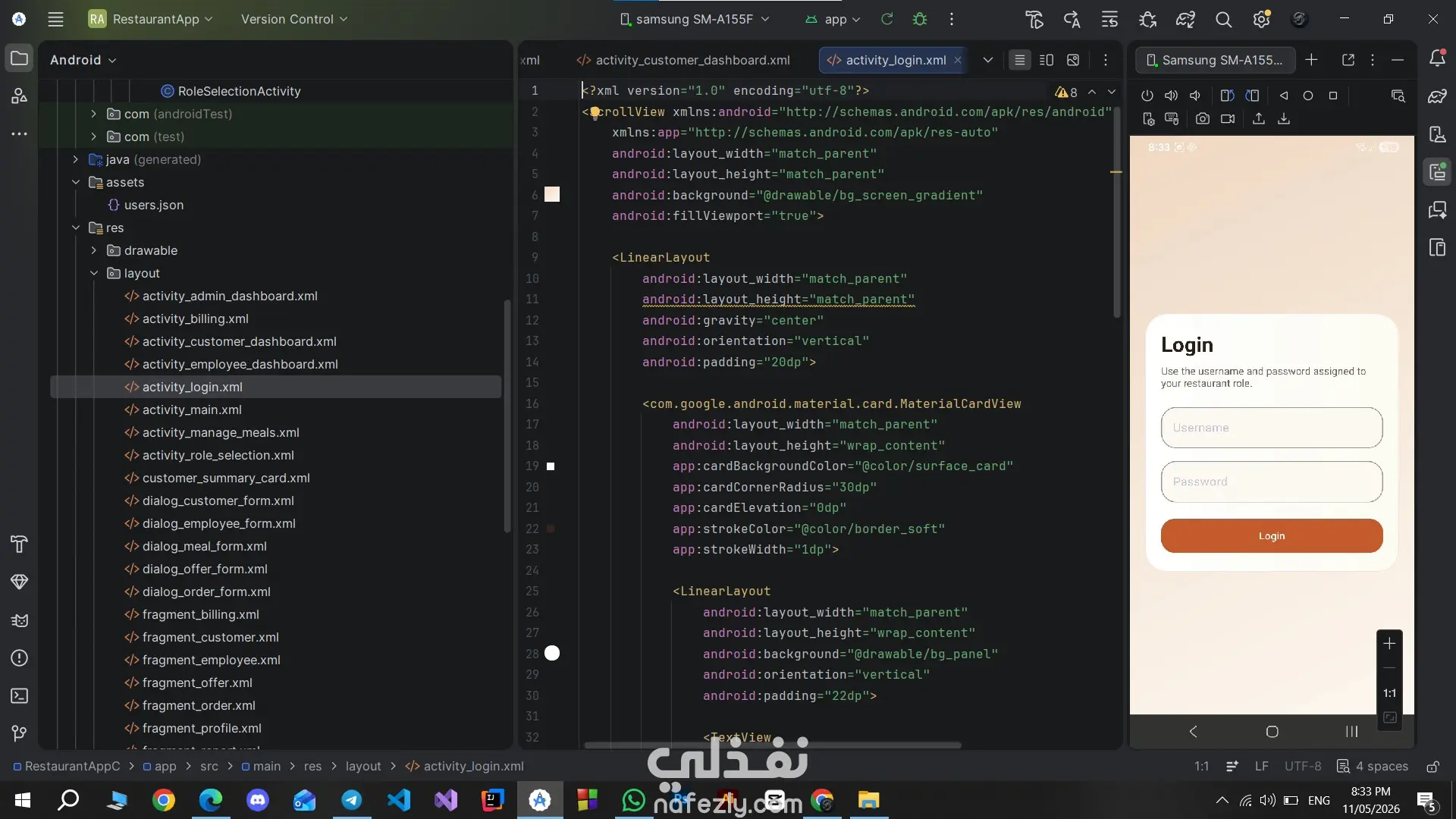Click the 1:1 actual size zoom button
1456x819 pixels.
click(1389, 693)
